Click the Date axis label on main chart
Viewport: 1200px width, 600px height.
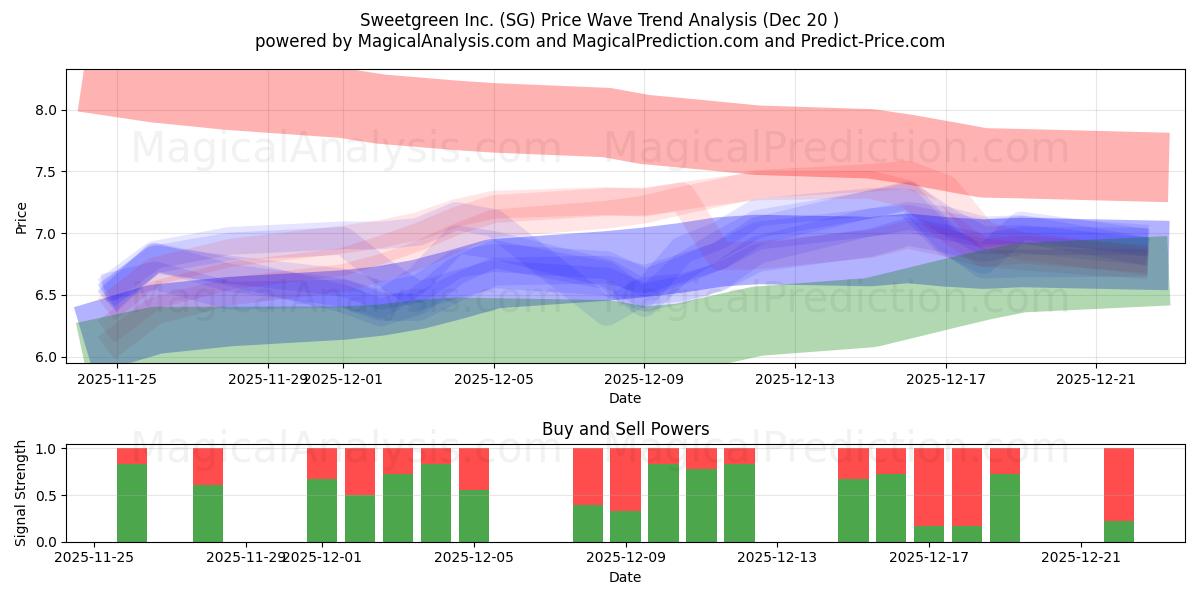pyautogui.click(x=624, y=396)
